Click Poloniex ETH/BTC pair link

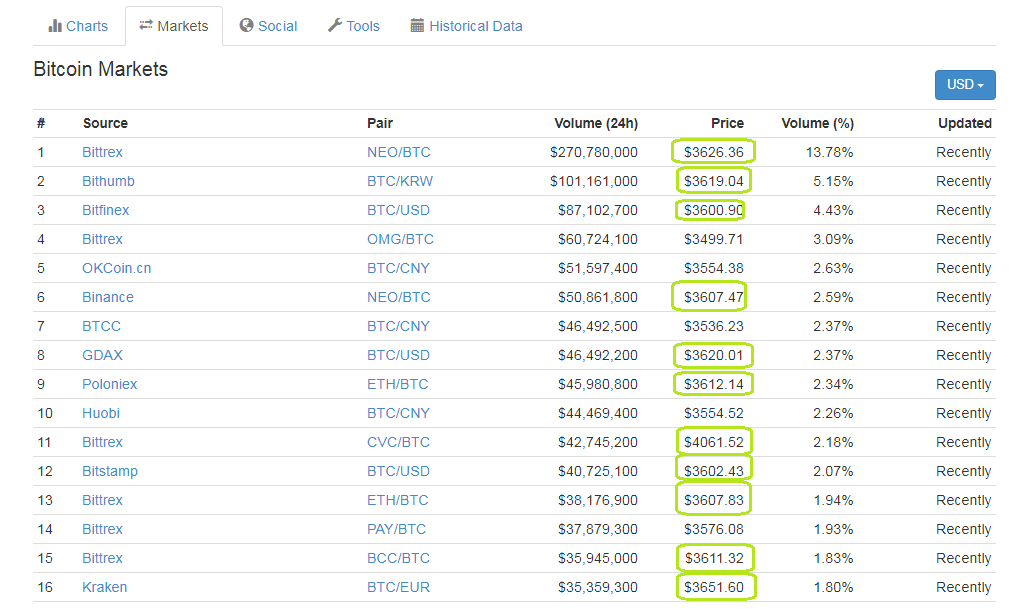click(397, 384)
